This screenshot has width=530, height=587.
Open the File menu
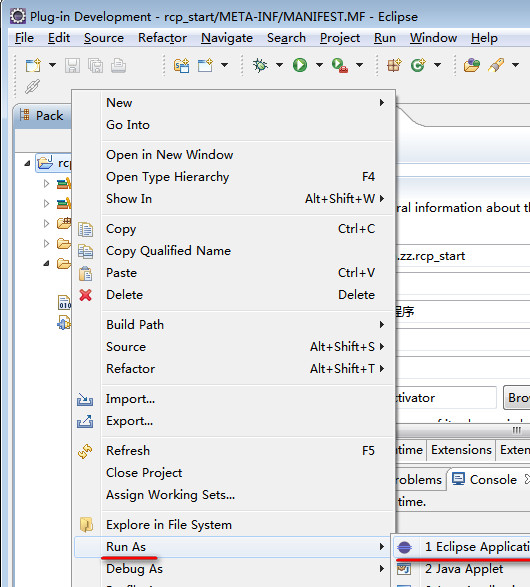[24, 38]
